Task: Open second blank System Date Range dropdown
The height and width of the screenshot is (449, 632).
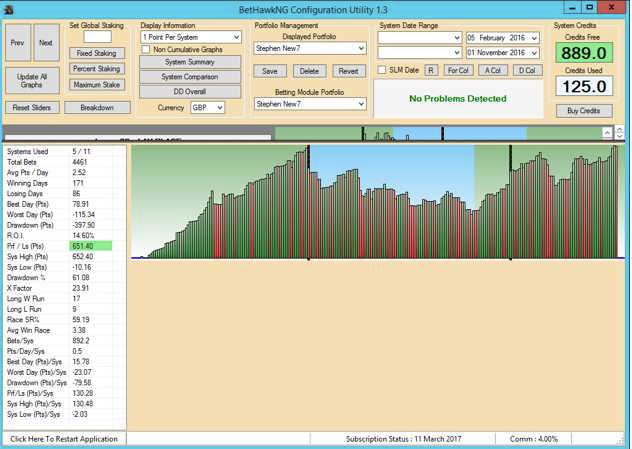Action: [420, 53]
